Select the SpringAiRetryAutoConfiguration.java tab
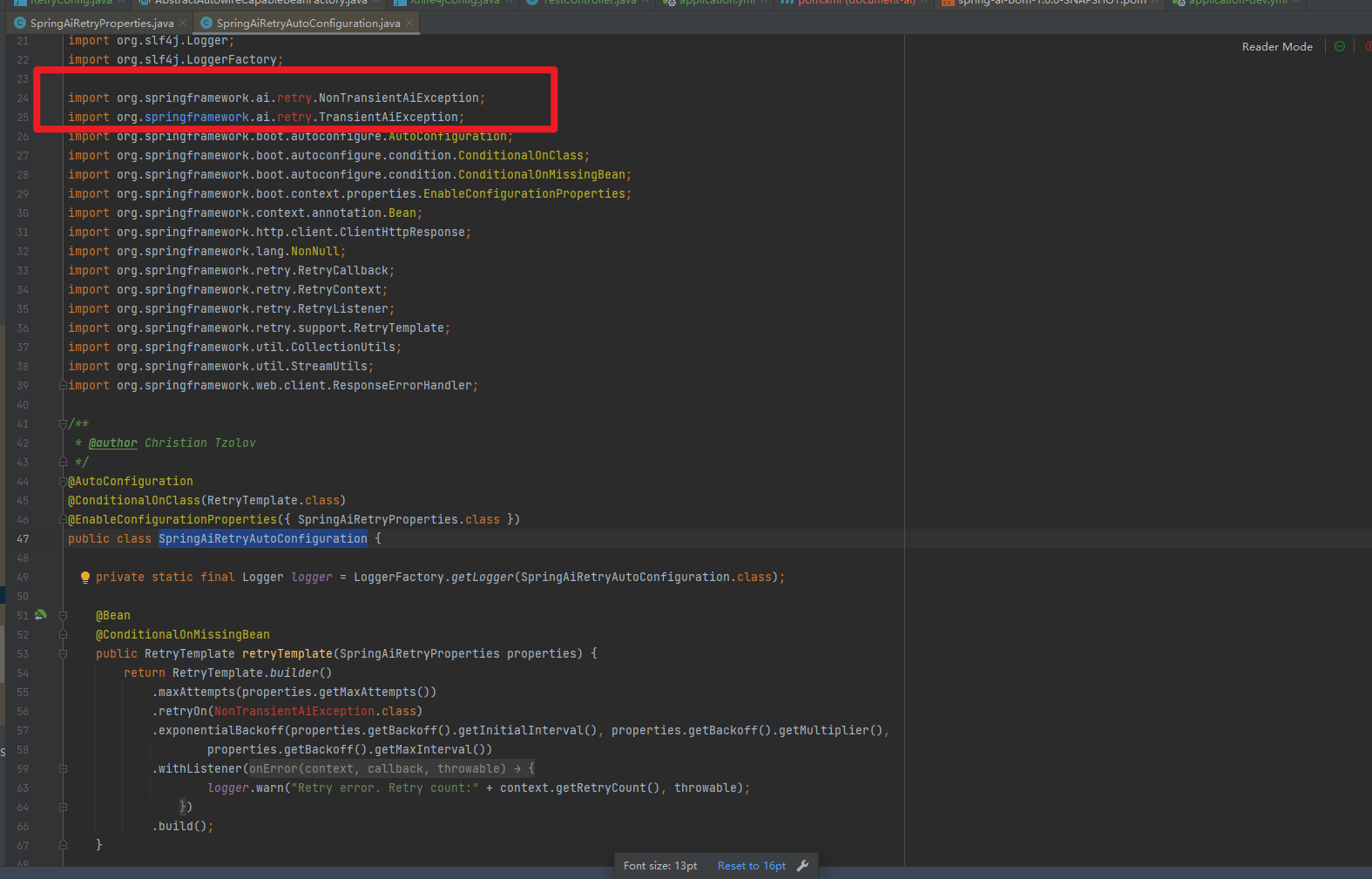1372x879 pixels. point(308,24)
